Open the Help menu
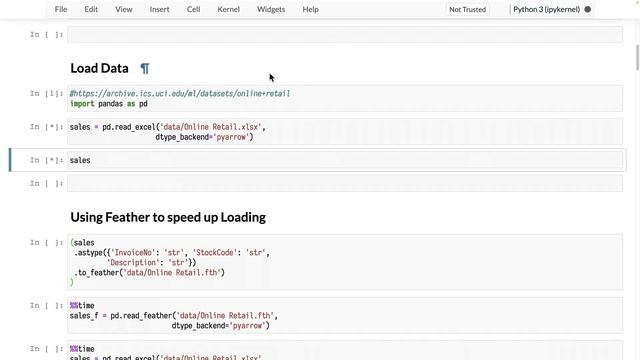640x360 pixels. click(x=310, y=9)
